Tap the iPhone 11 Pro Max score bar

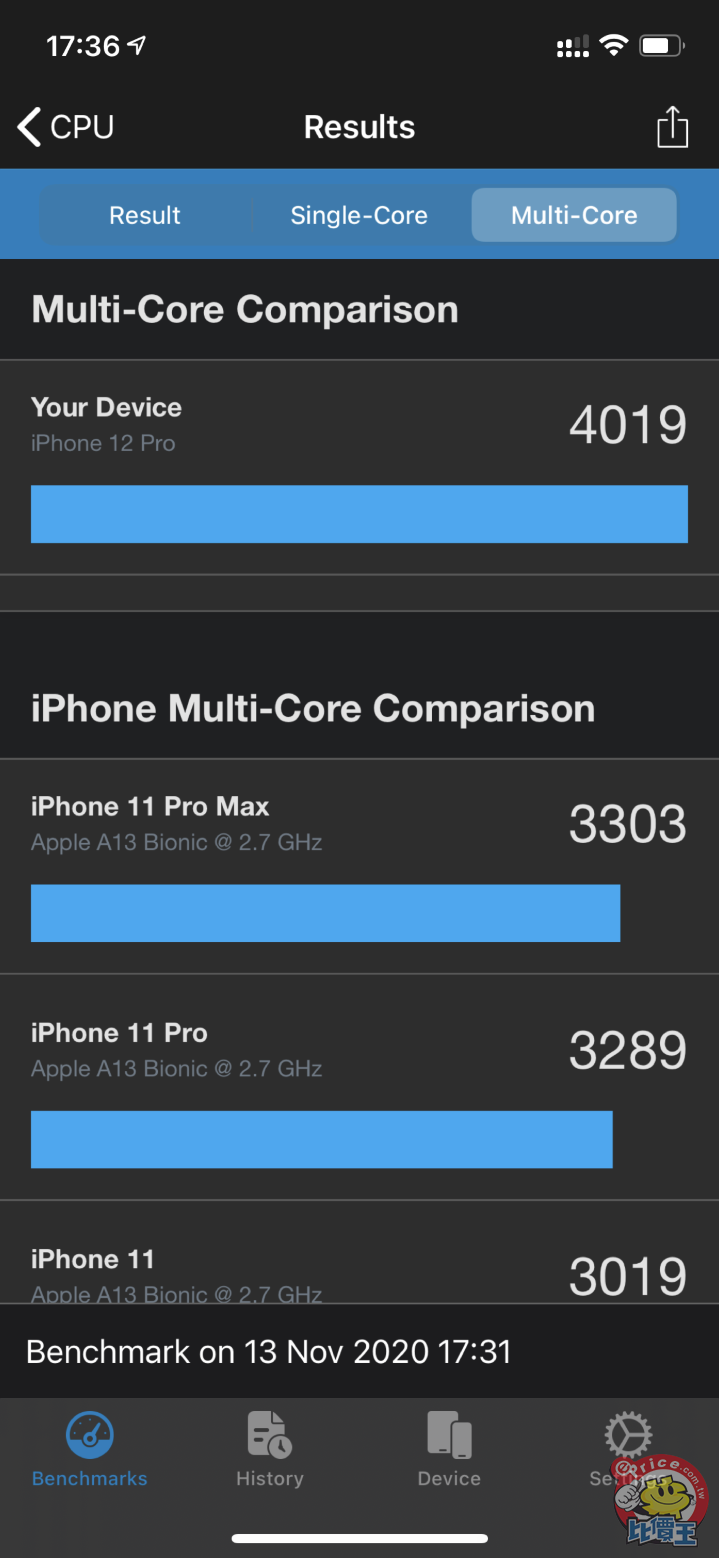tap(325, 913)
